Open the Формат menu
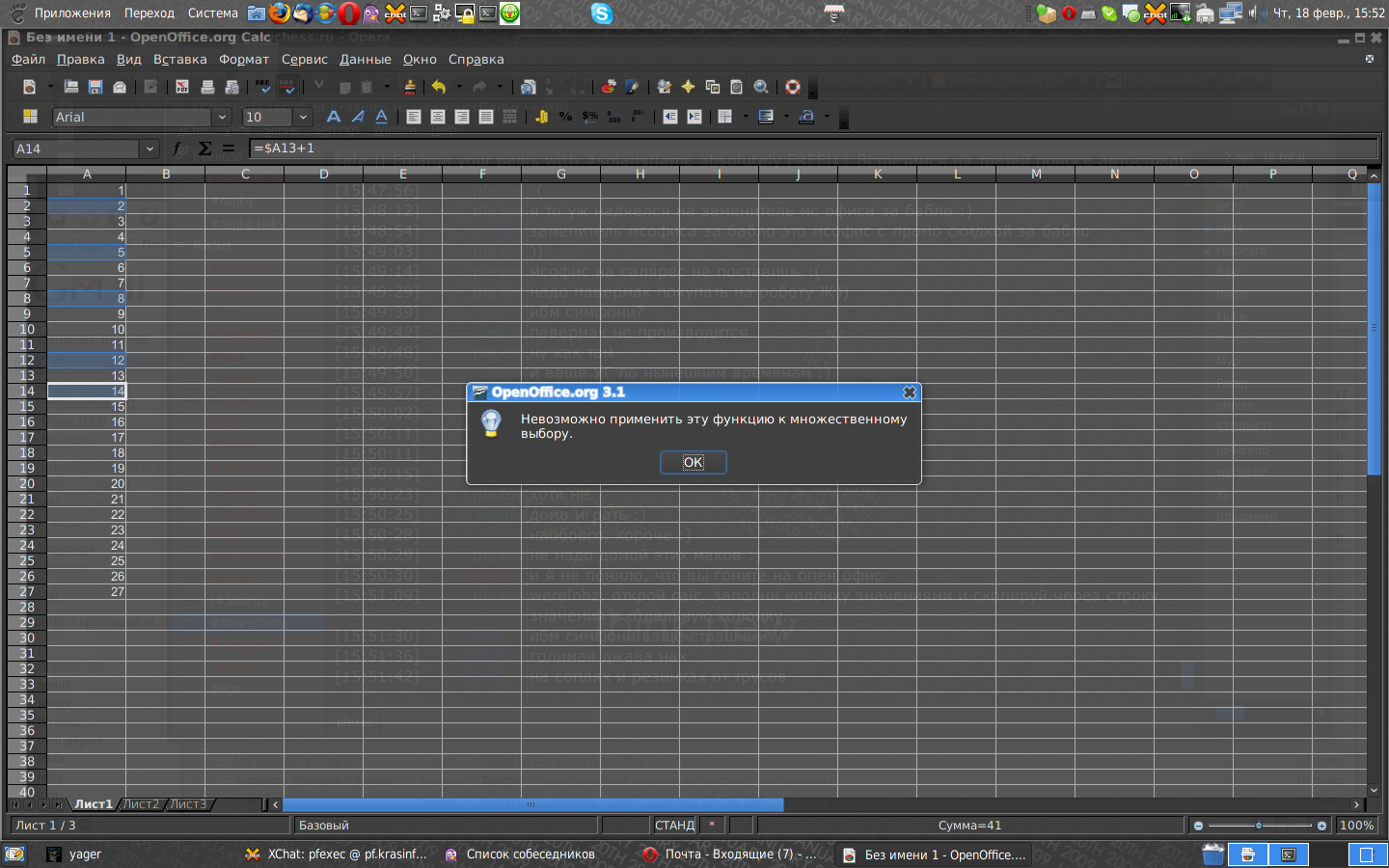1389x868 pixels. pos(244,59)
